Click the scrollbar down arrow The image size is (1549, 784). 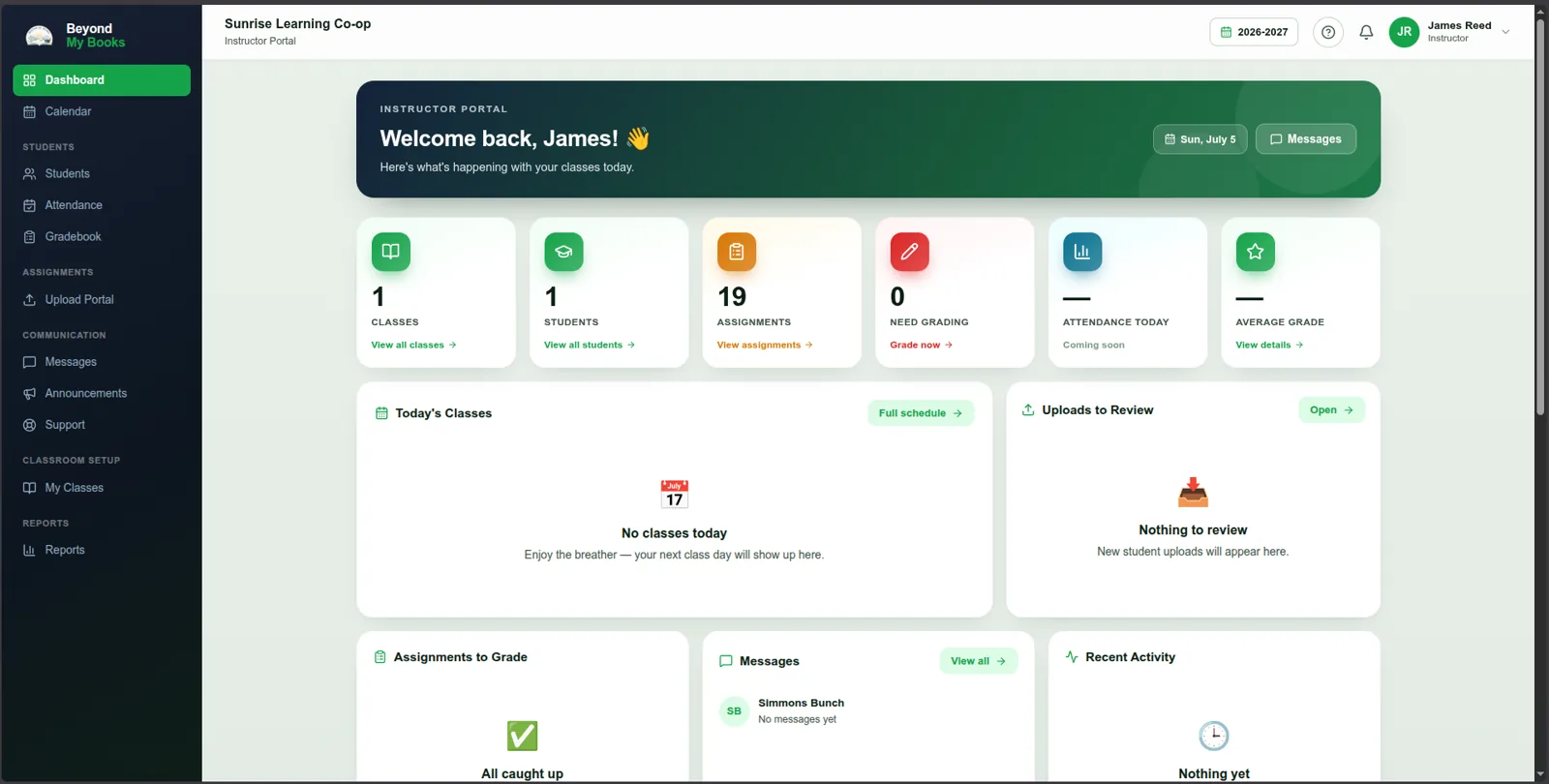coord(1540,775)
